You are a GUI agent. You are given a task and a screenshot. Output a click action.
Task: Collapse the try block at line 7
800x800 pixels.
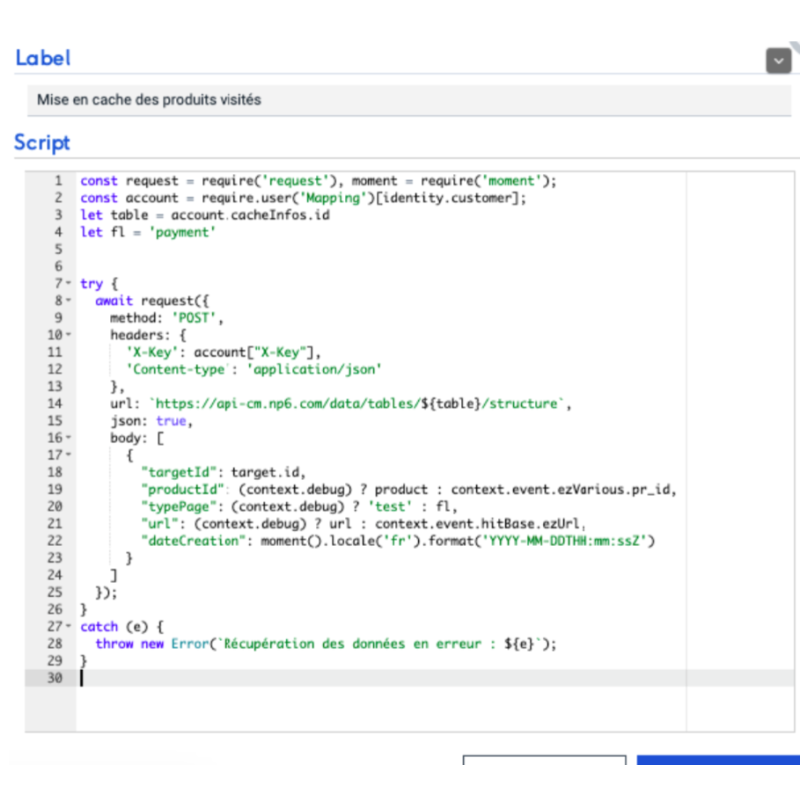coord(68,284)
